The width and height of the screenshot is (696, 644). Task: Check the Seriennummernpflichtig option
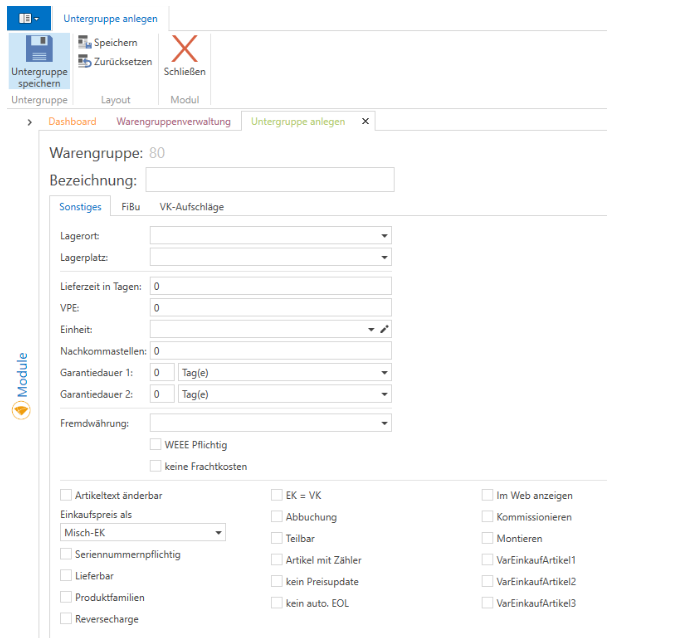(x=66, y=554)
